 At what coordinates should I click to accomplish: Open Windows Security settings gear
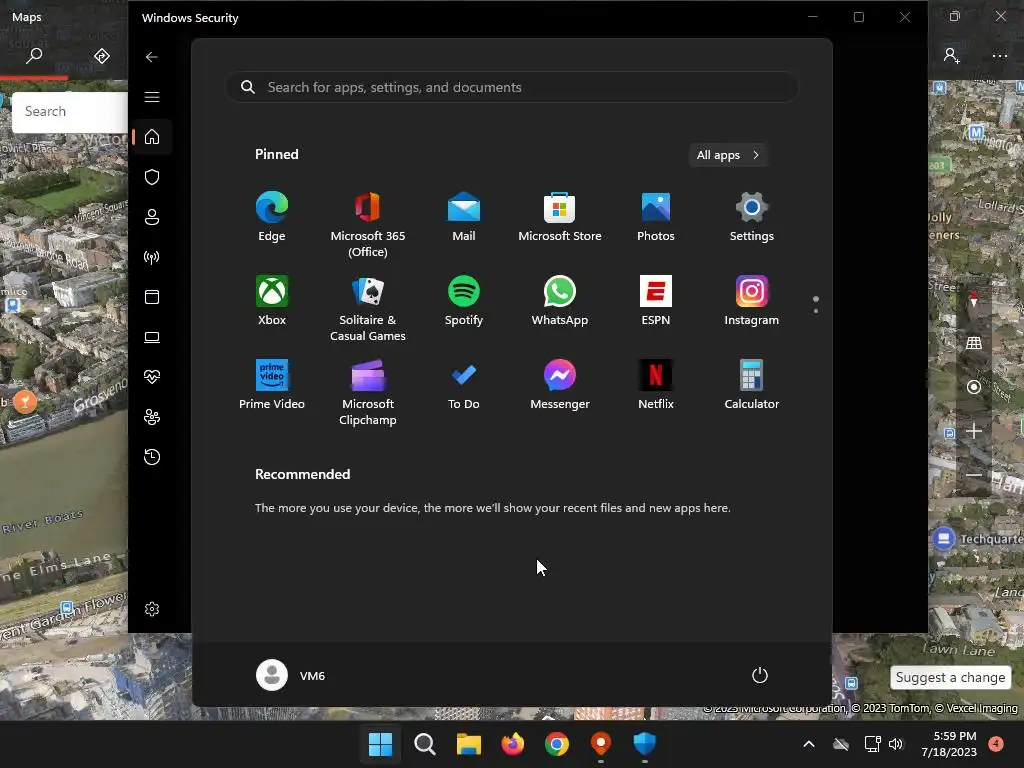(152, 609)
